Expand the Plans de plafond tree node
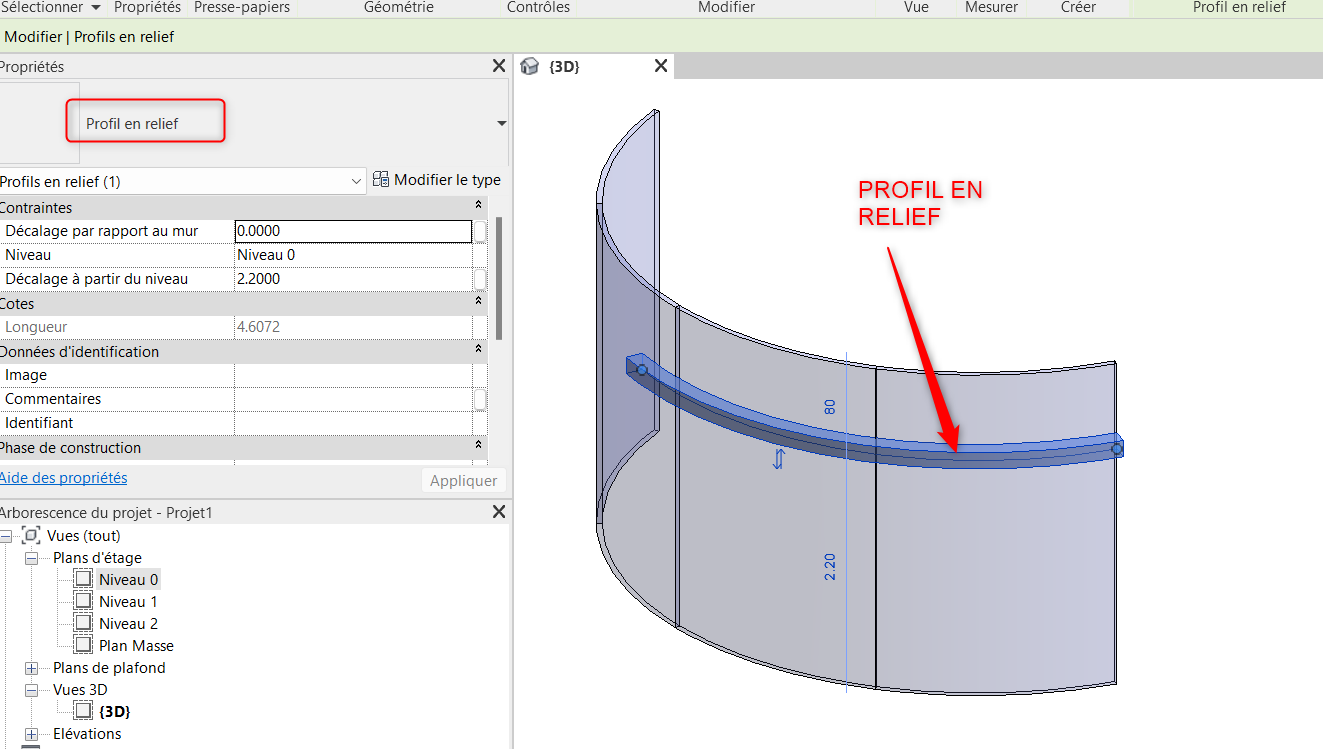Screen dimensions: 1323x749 pyautogui.click(x=31, y=668)
